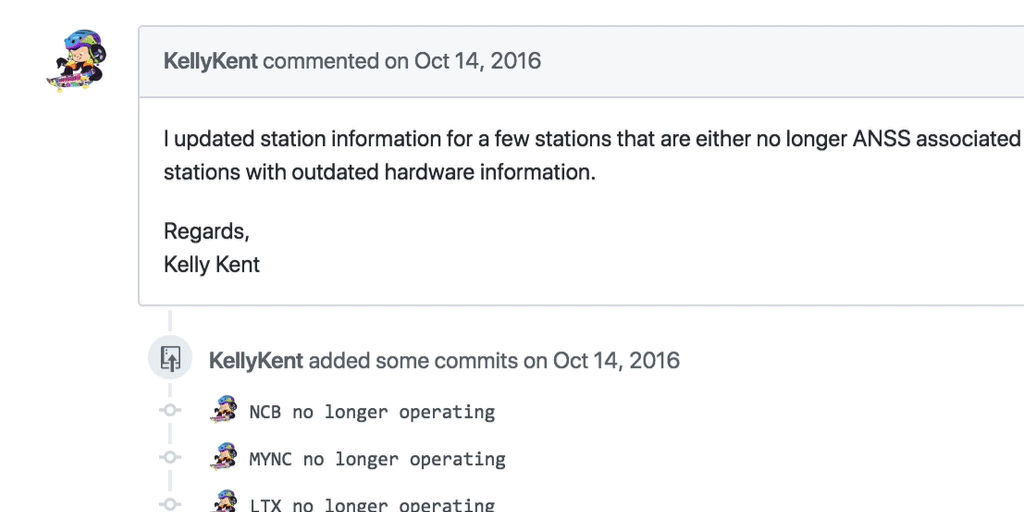Open the 'LTX no longer operating' commit
Viewport: 1024px width, 512px height.
click(371, 505)
